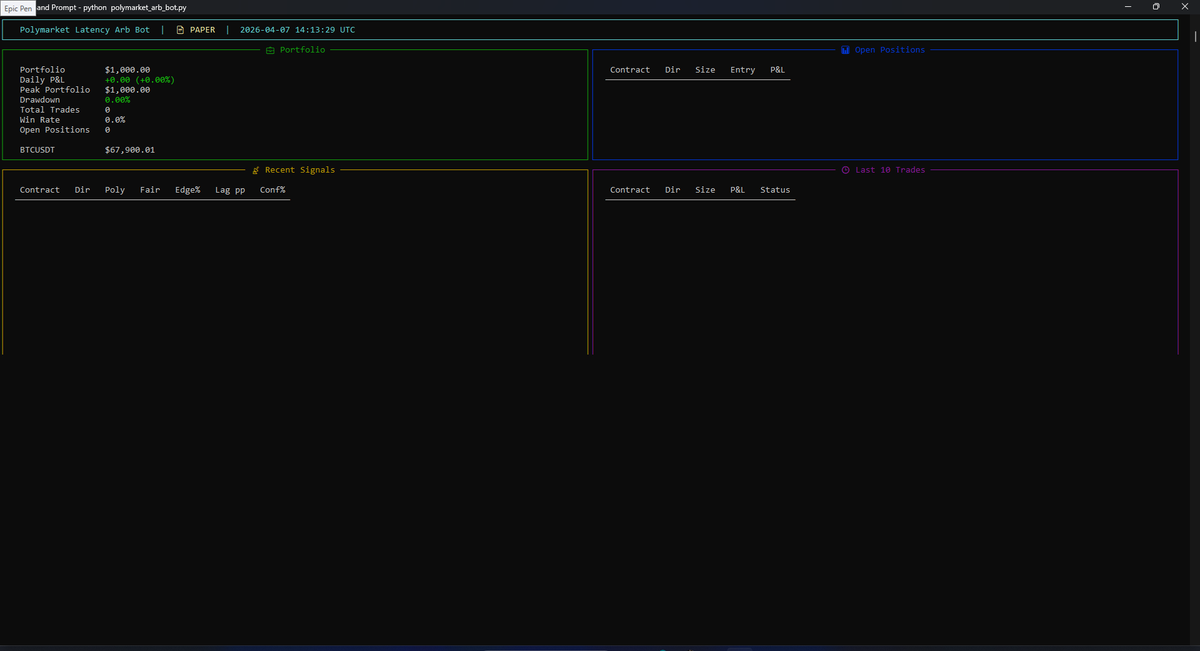This screenshot has height=651, width=1200.
Task: Click Edge% header in Recent Signals table
Action: pyautogui.click(x=188, y=190)
